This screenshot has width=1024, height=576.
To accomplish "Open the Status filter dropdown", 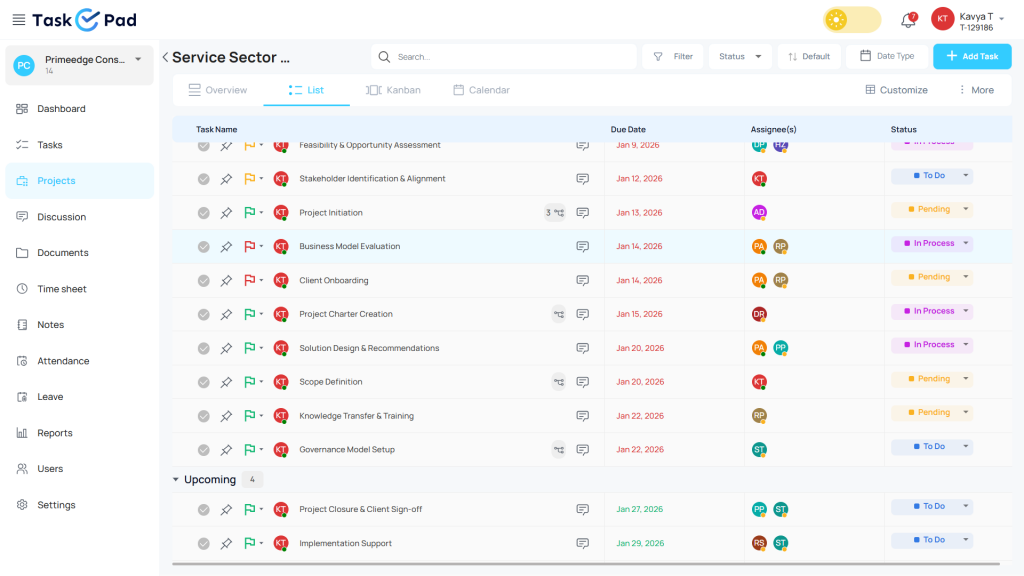I will click(x=740, y=57).
